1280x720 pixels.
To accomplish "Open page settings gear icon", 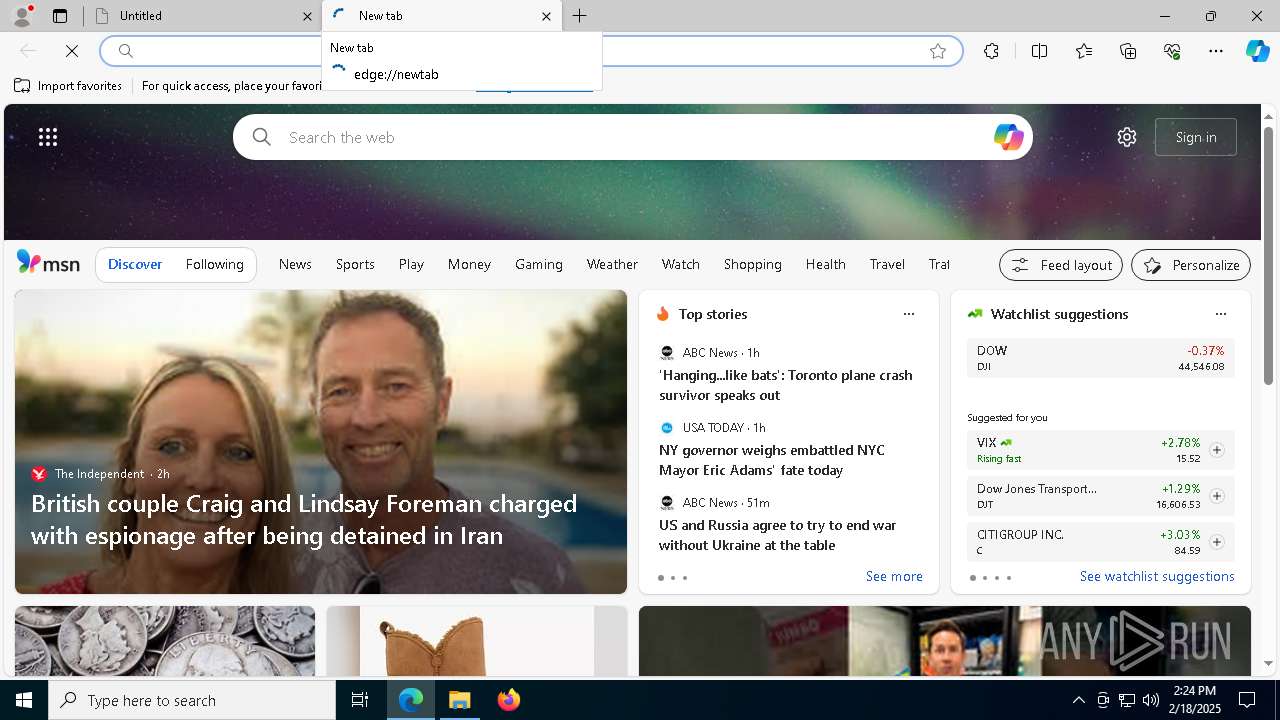I will [1127, 137].
